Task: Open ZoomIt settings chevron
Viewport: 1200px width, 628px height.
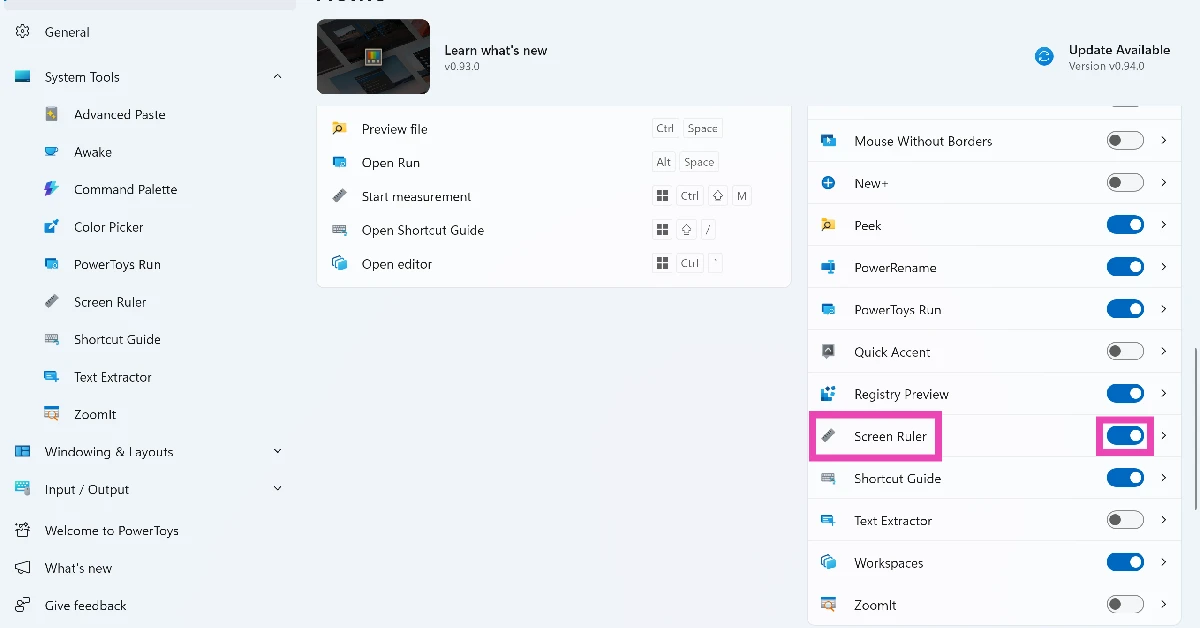Action: tap(1164, 604)
